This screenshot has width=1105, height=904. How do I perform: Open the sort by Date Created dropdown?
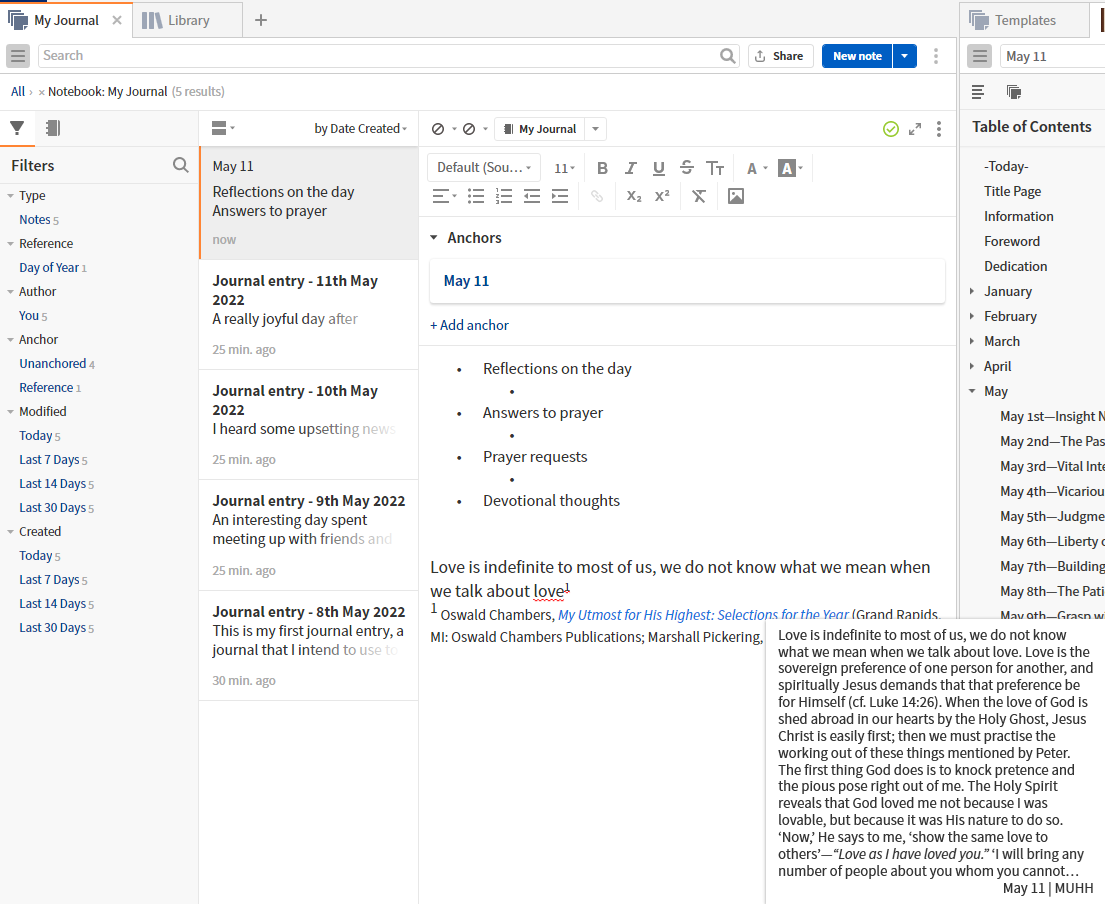coord(360,128)
